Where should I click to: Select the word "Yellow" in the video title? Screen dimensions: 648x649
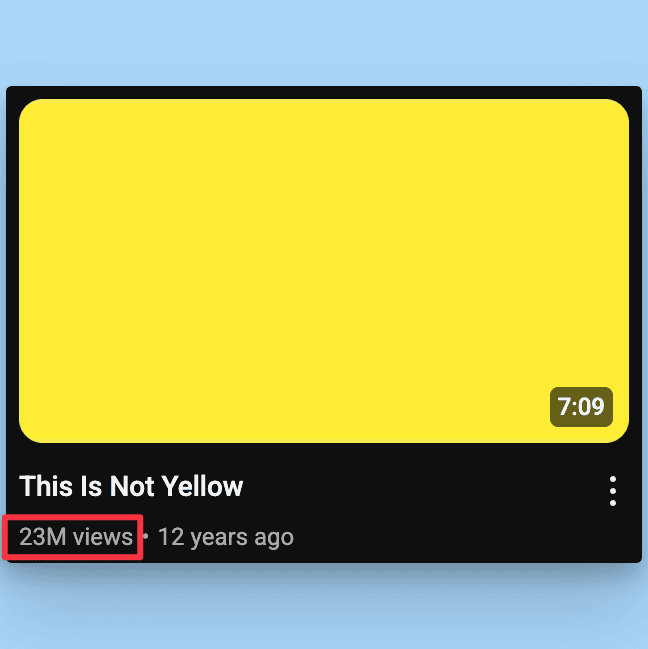[202, 486]
